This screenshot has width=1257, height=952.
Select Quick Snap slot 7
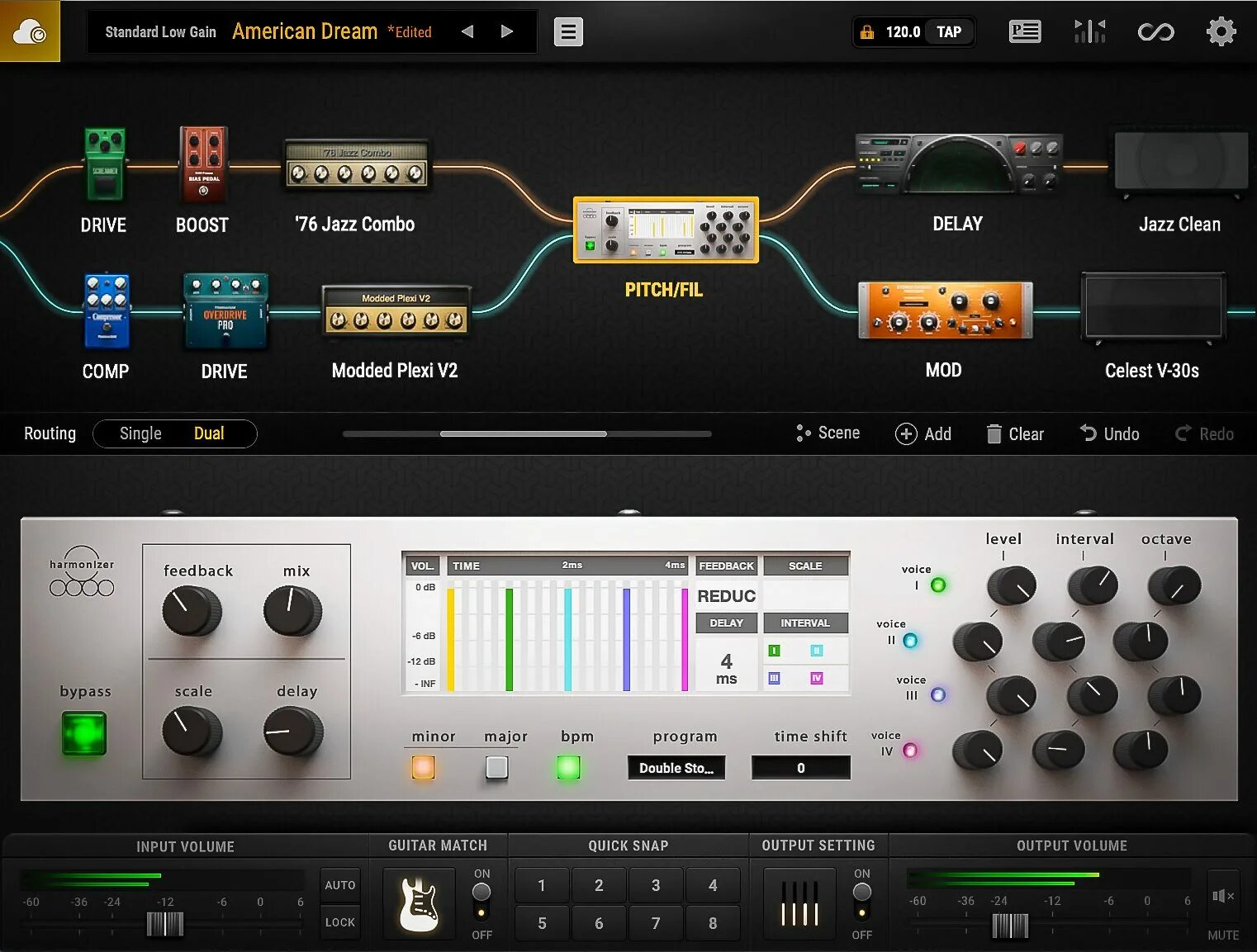[656, 923]
